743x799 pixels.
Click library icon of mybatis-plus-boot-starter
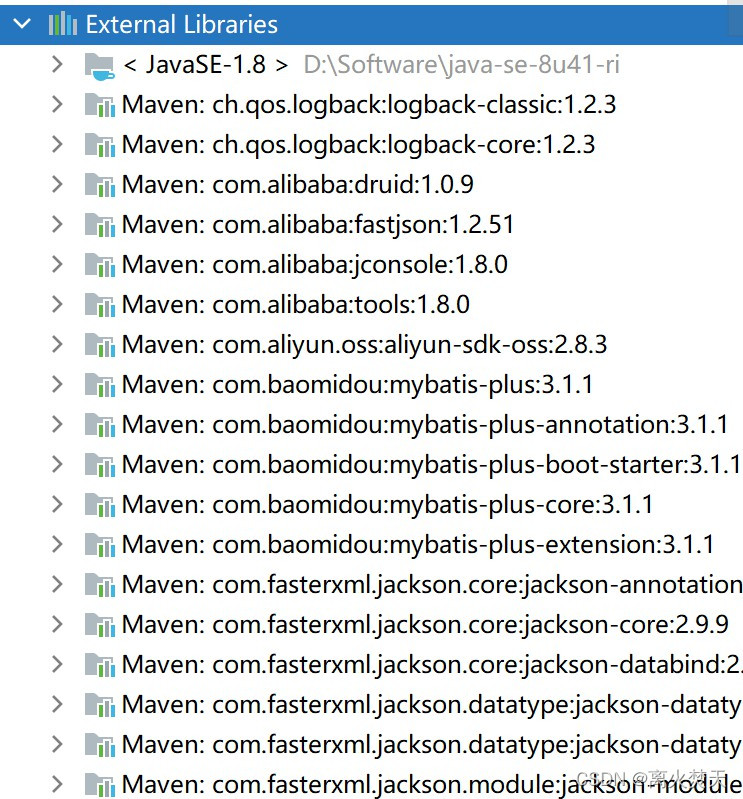tap(100, 465)
